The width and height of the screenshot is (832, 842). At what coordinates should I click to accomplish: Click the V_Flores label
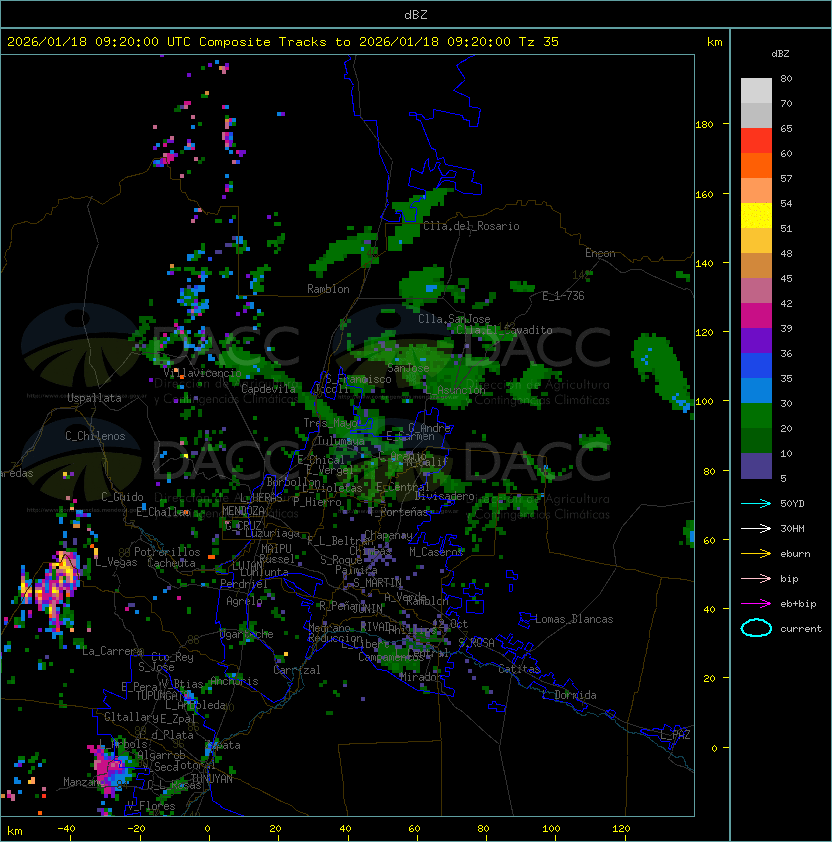click(x=151, y=806)
